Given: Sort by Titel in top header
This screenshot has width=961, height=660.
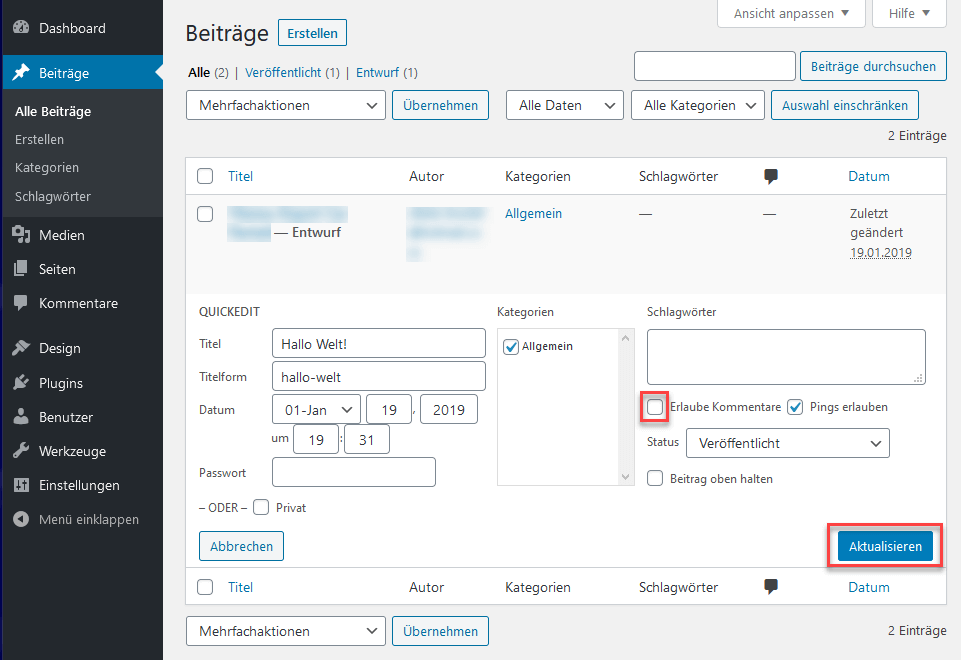Looking at the screenshot, I should tap(240, 176).
